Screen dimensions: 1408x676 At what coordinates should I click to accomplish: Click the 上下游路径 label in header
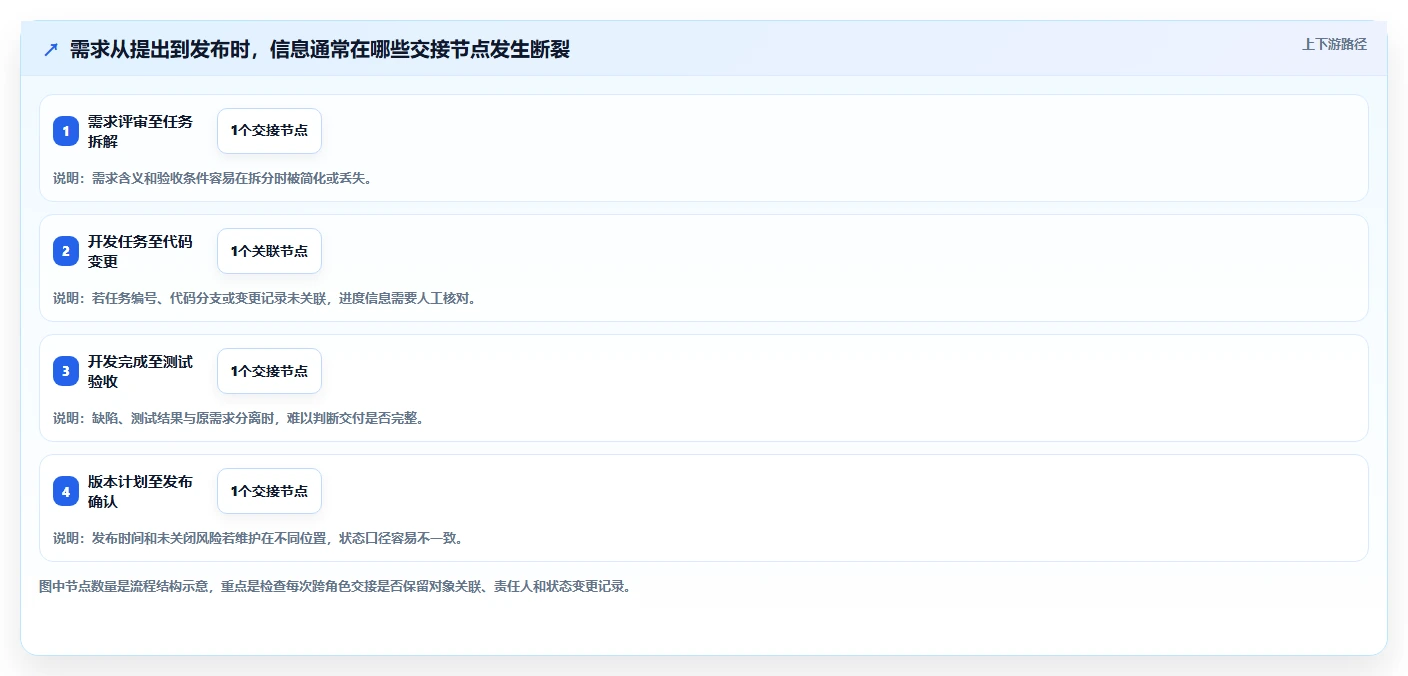click(1334, 44)
